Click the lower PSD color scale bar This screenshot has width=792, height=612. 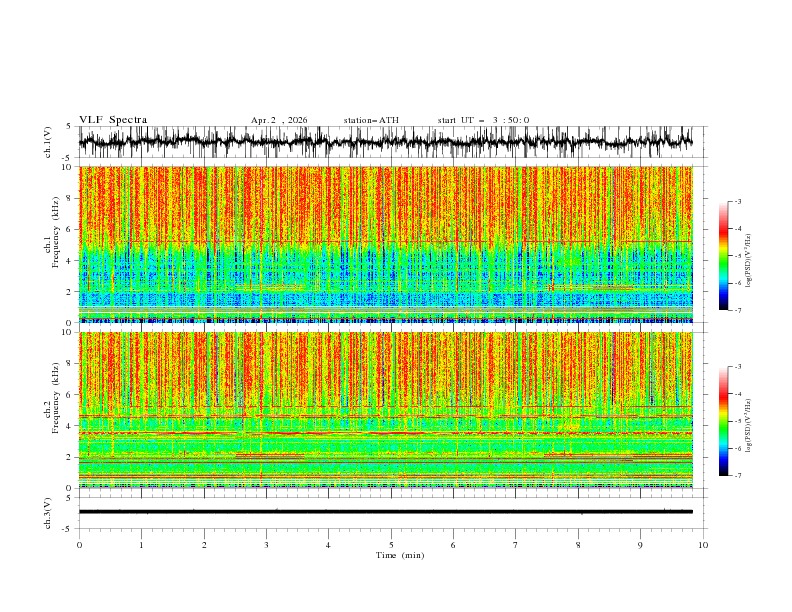tap(724, 421)
